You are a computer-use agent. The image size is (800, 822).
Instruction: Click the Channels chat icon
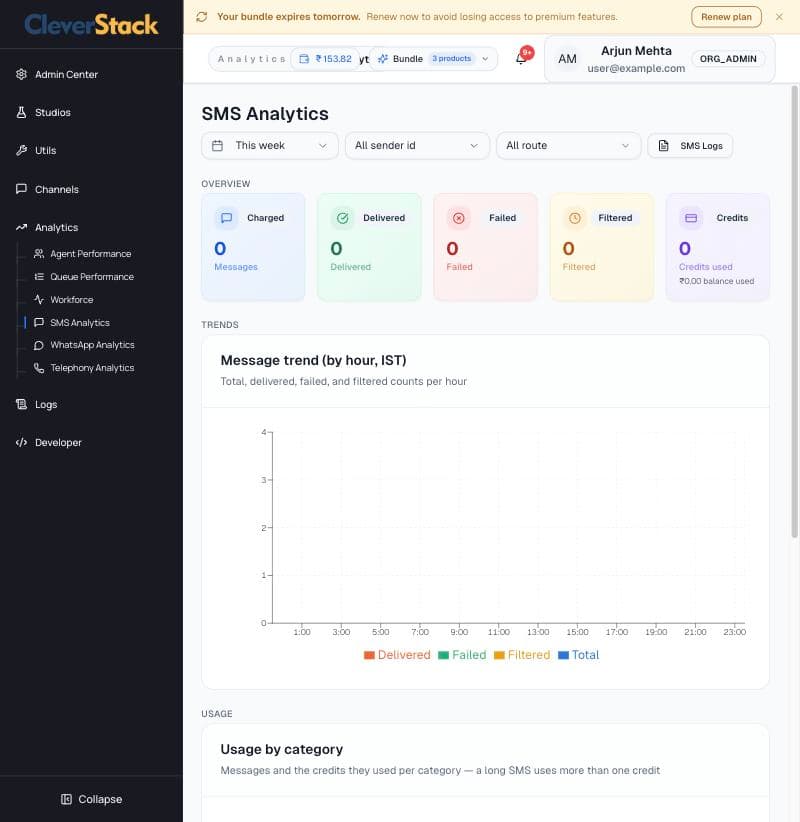coord(21,189)
